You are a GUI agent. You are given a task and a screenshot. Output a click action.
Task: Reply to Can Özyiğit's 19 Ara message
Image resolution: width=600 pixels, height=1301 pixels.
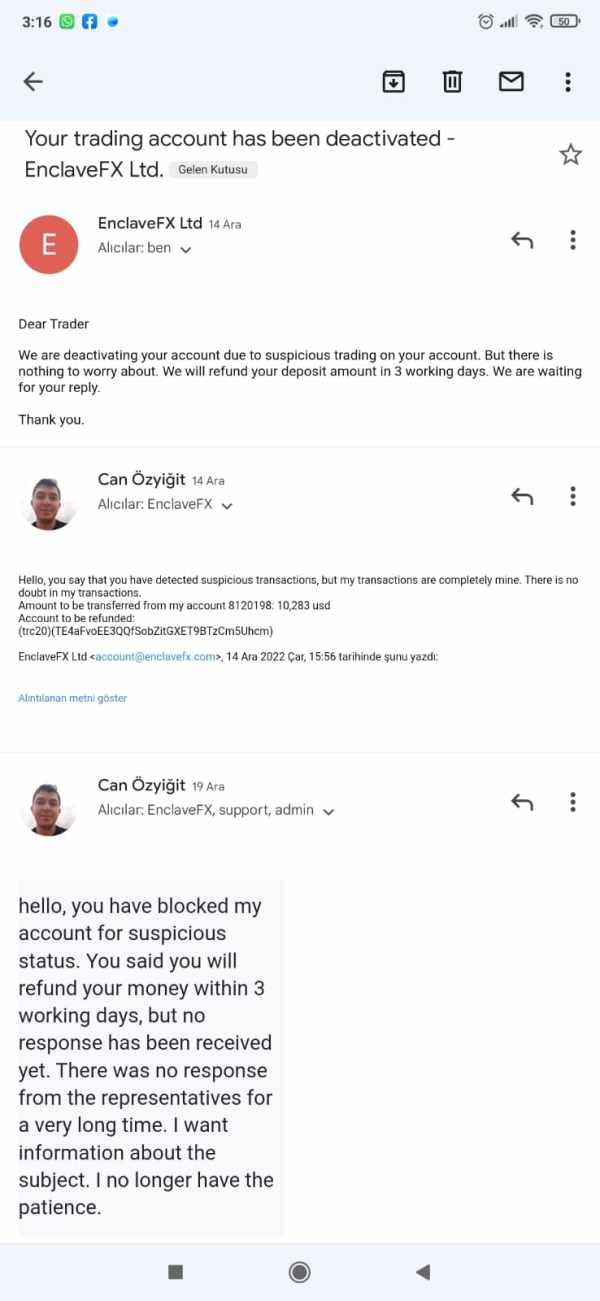tap(522, 801)
